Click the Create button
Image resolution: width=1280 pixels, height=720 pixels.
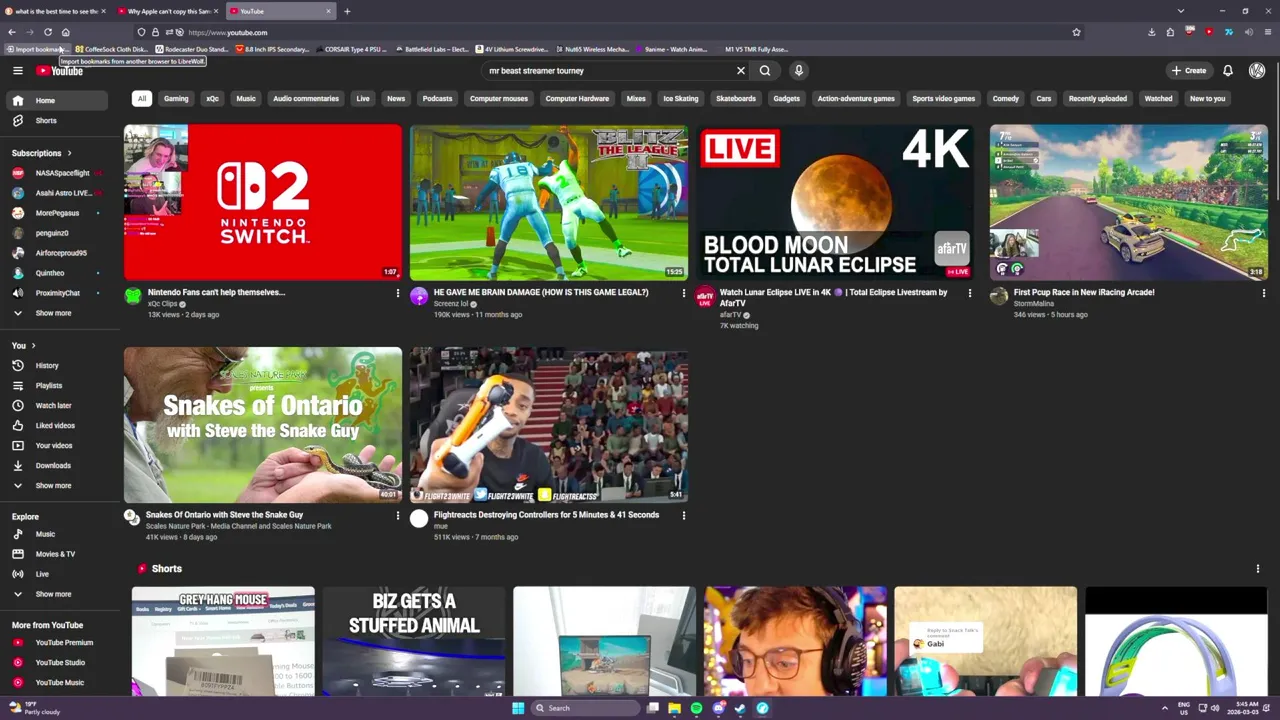(x=1189, y=71)
